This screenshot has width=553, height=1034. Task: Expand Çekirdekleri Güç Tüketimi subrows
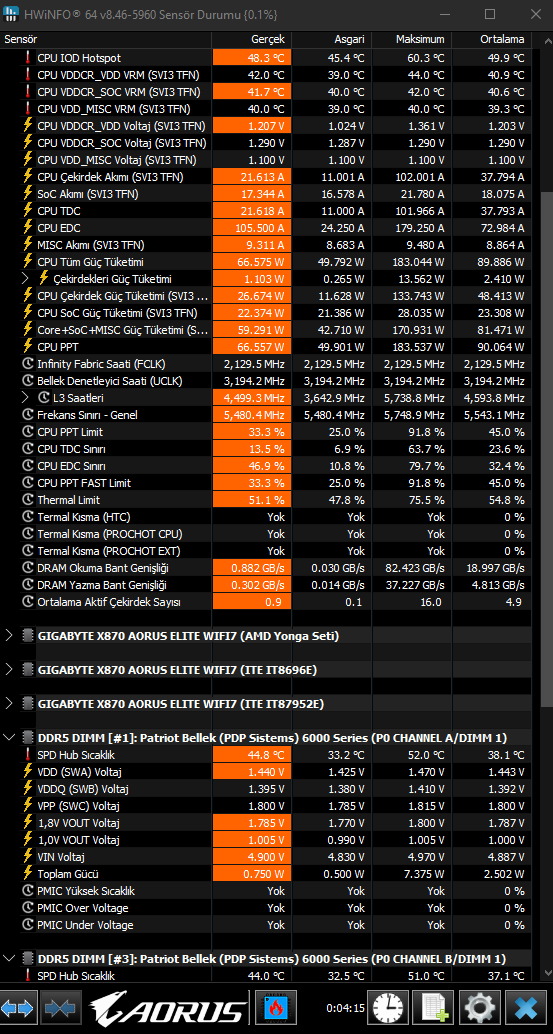pyautogui.click(x=25, y=278)
